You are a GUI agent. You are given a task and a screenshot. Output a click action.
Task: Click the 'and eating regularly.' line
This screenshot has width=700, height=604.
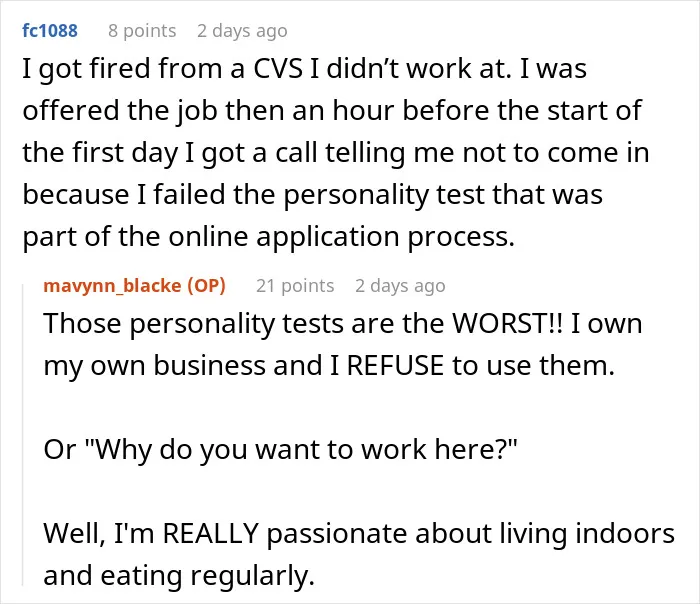(179, 576)
